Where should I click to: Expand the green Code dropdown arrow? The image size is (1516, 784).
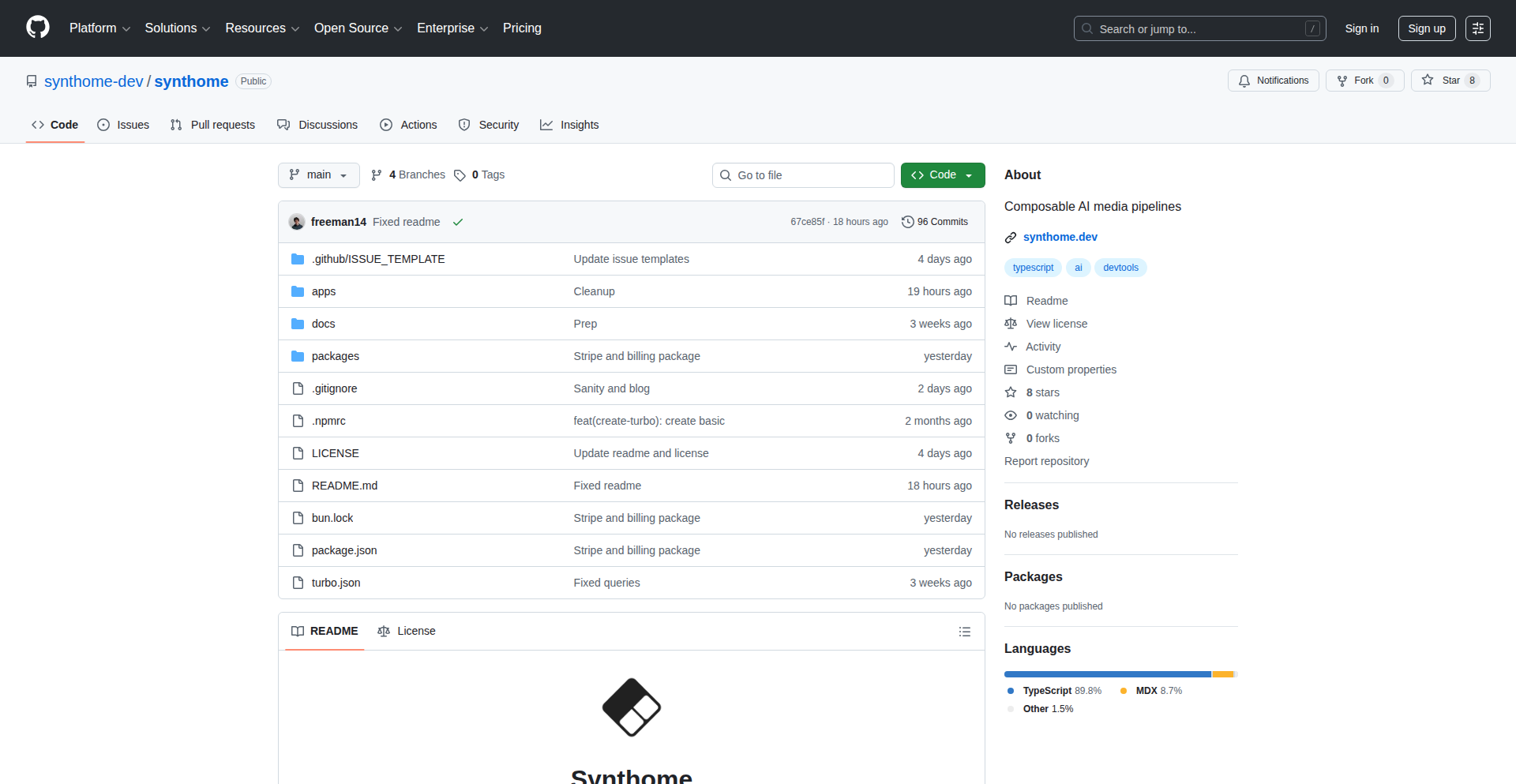(x=969, y=174)
